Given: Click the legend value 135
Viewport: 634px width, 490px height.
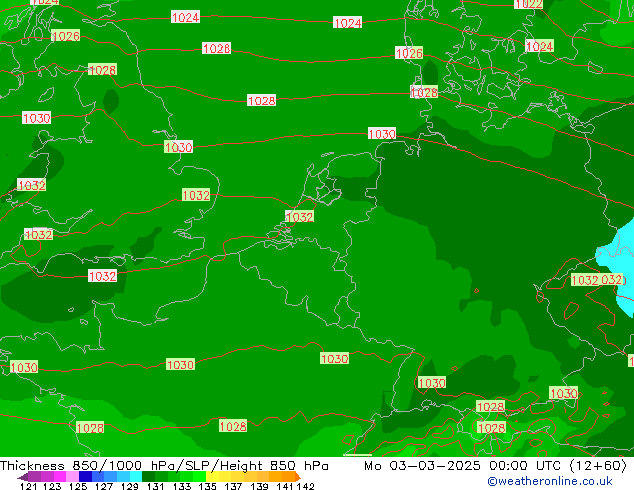Looking at the screenshot, I should 207,486.
